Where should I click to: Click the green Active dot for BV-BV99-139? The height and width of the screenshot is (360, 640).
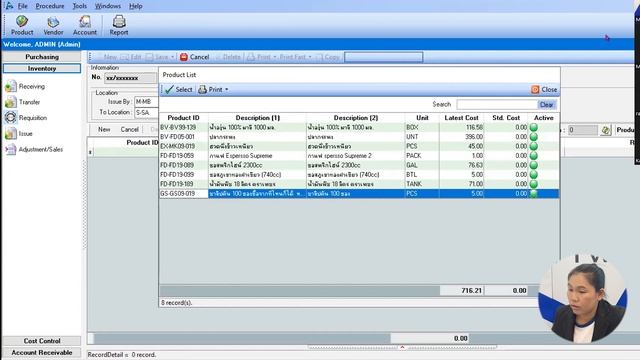tap(533, 127)
